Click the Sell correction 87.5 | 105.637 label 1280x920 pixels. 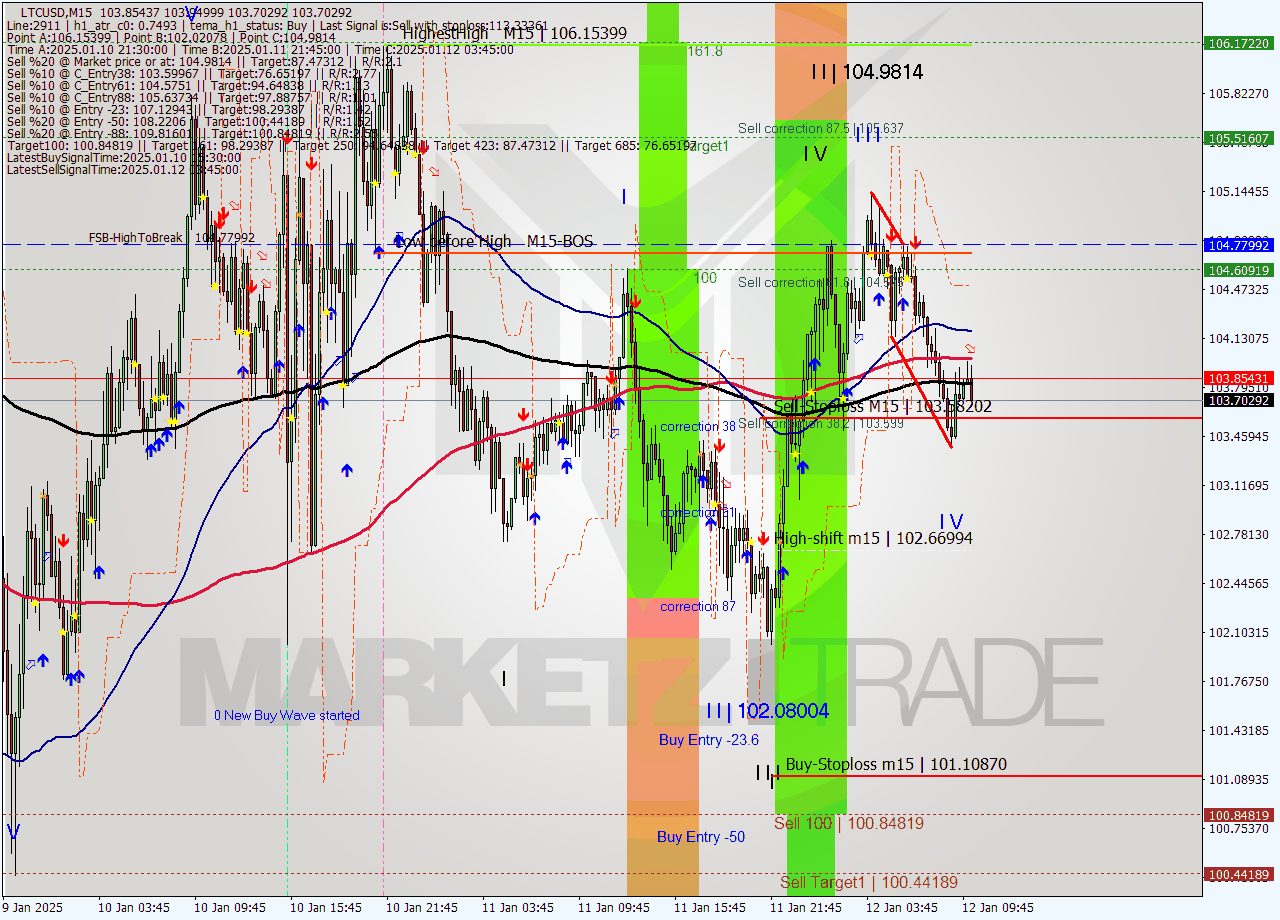821,128
